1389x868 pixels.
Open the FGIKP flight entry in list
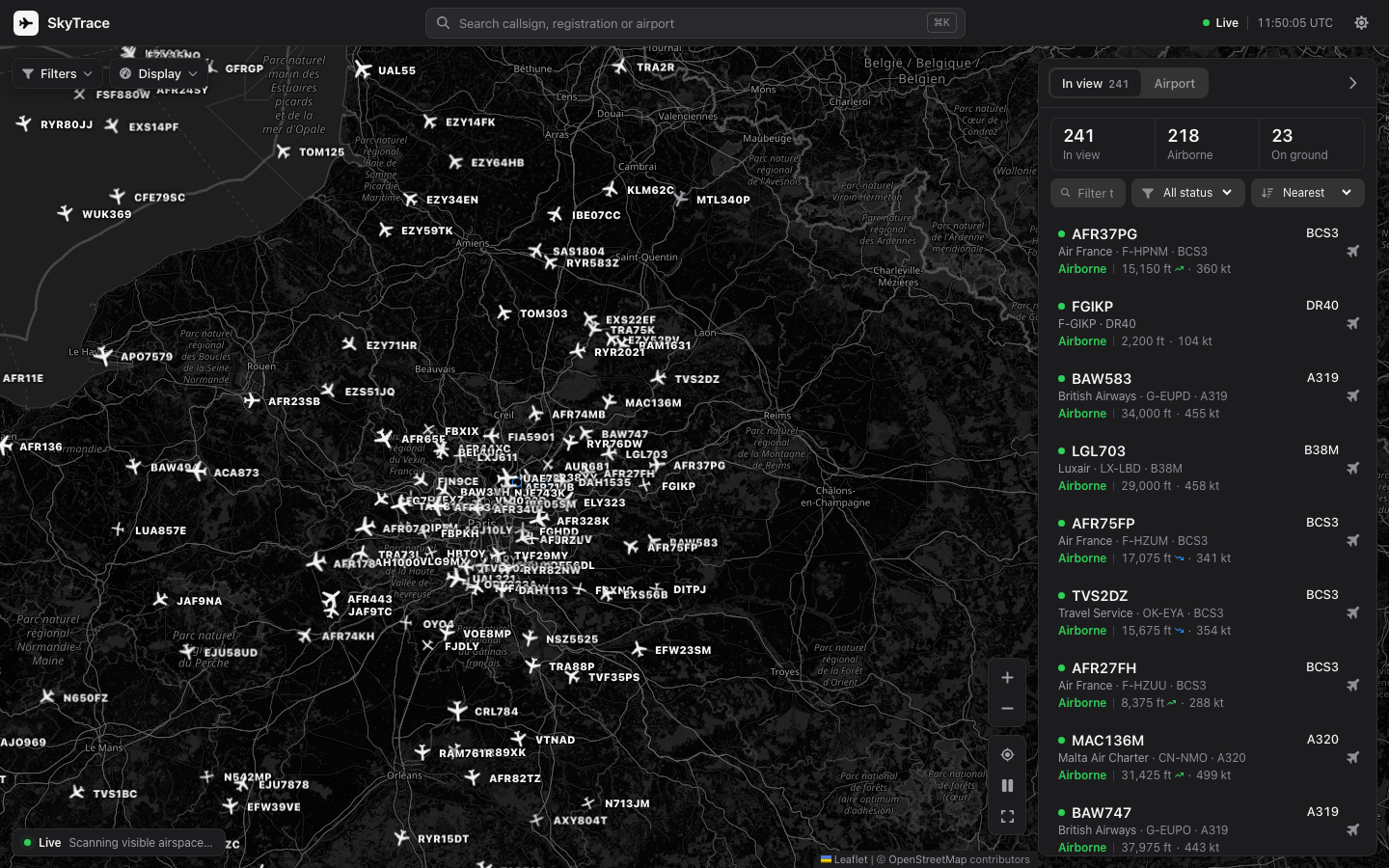(1207, 323)
